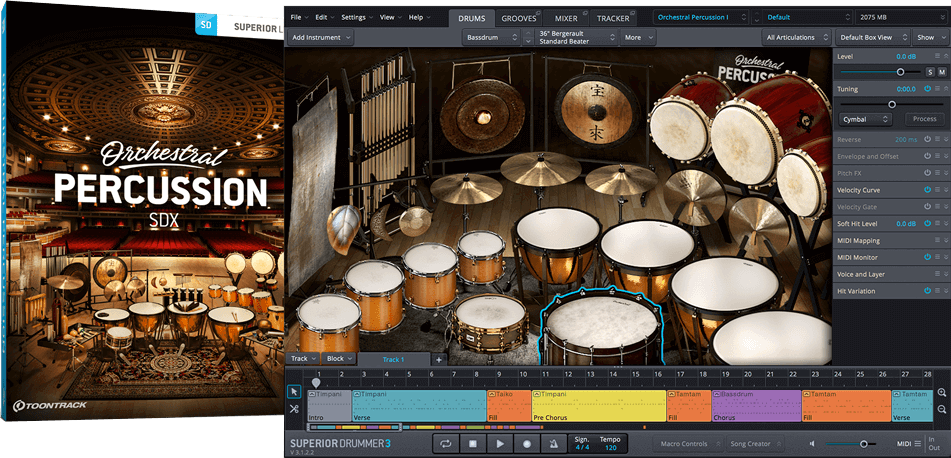
Task: Open the Orchestral Percussion I library dropdown
Action: [701, 18]
